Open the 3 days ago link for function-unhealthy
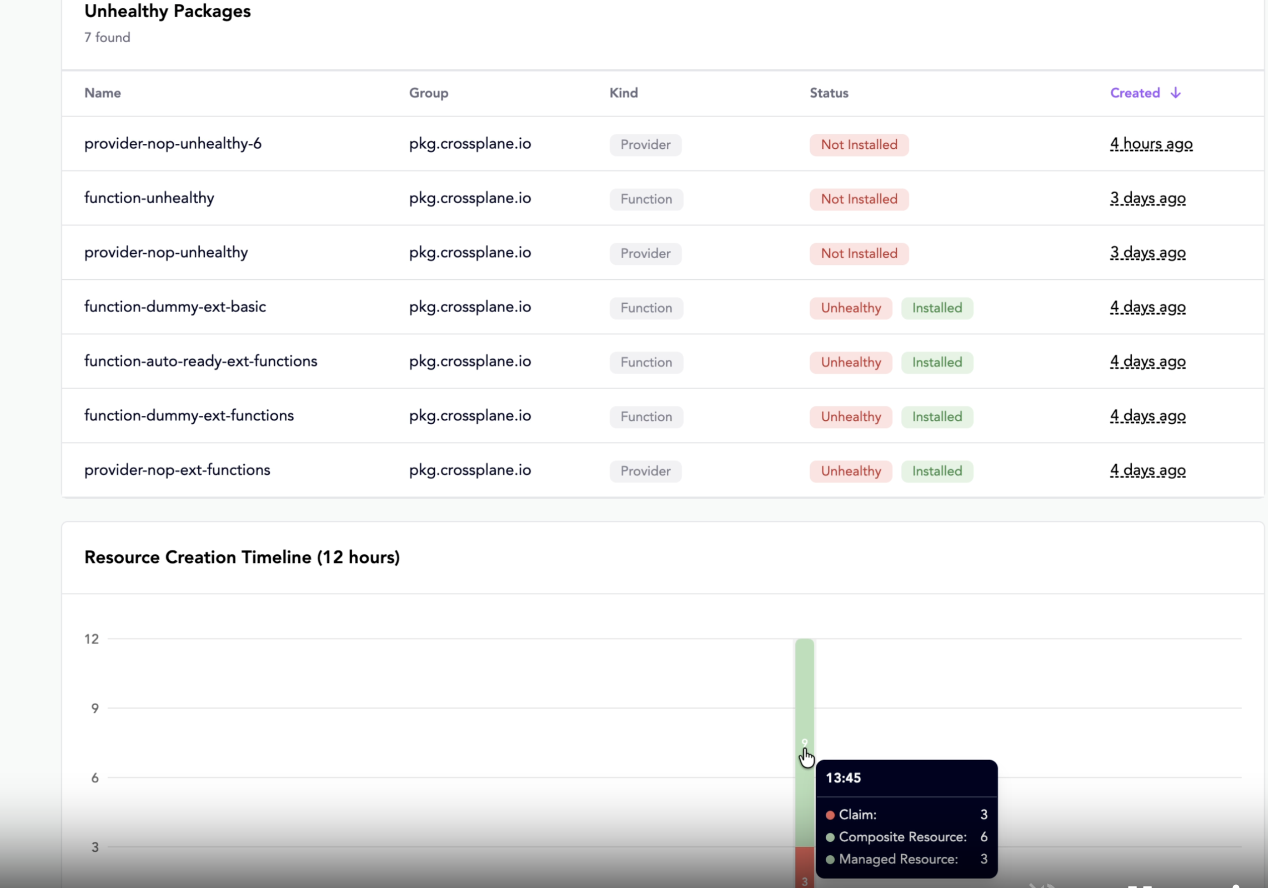1268x888 pixels. point(1147,198)
